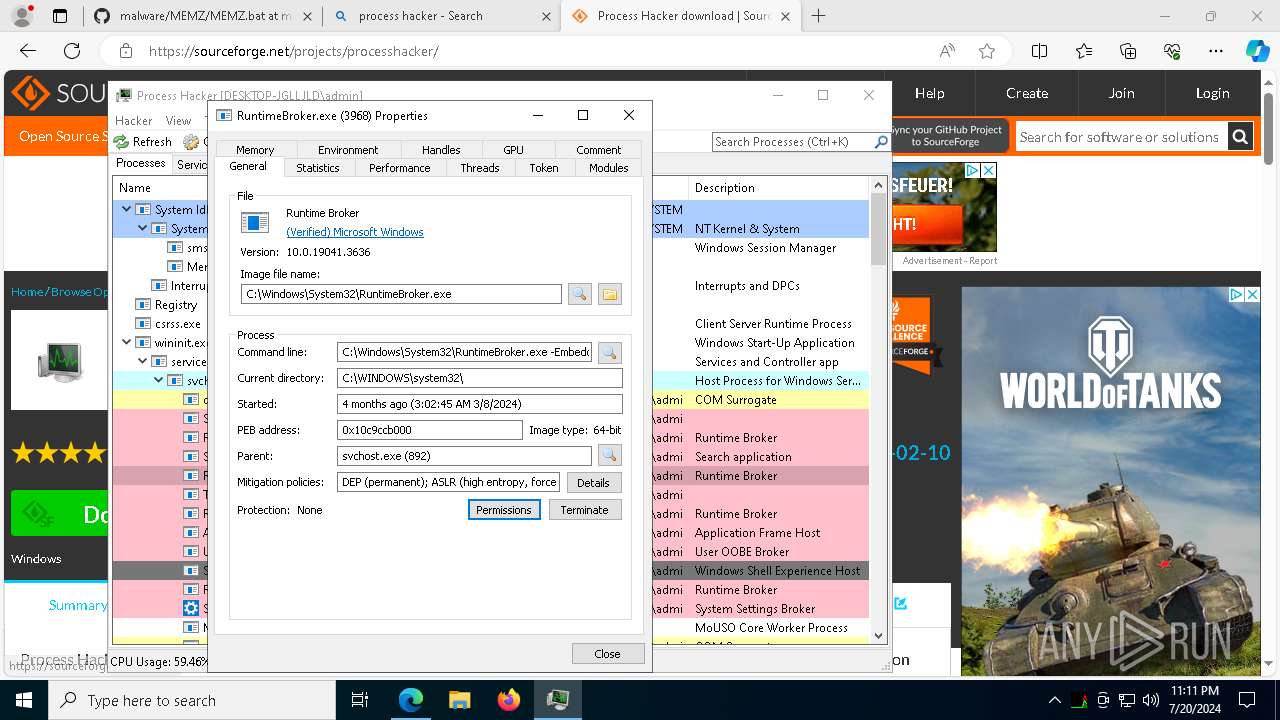Inspect command line magnifier icon
Screen dimensions: 1280x720
[609, 352]
